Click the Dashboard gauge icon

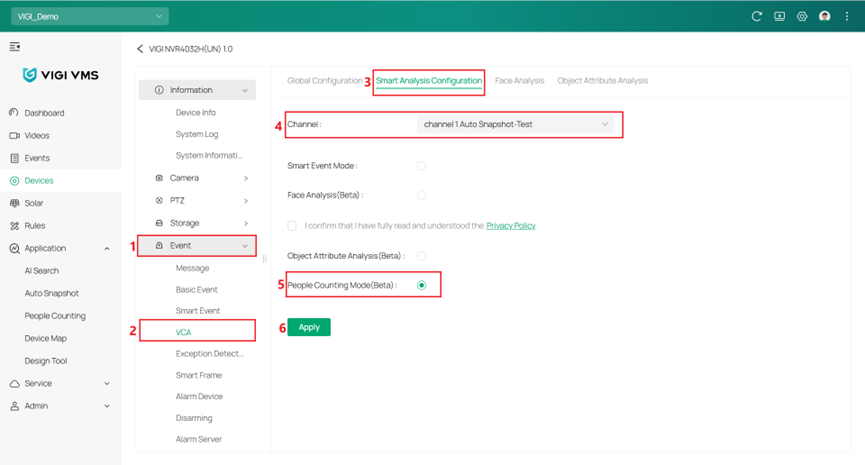(14, 113)
